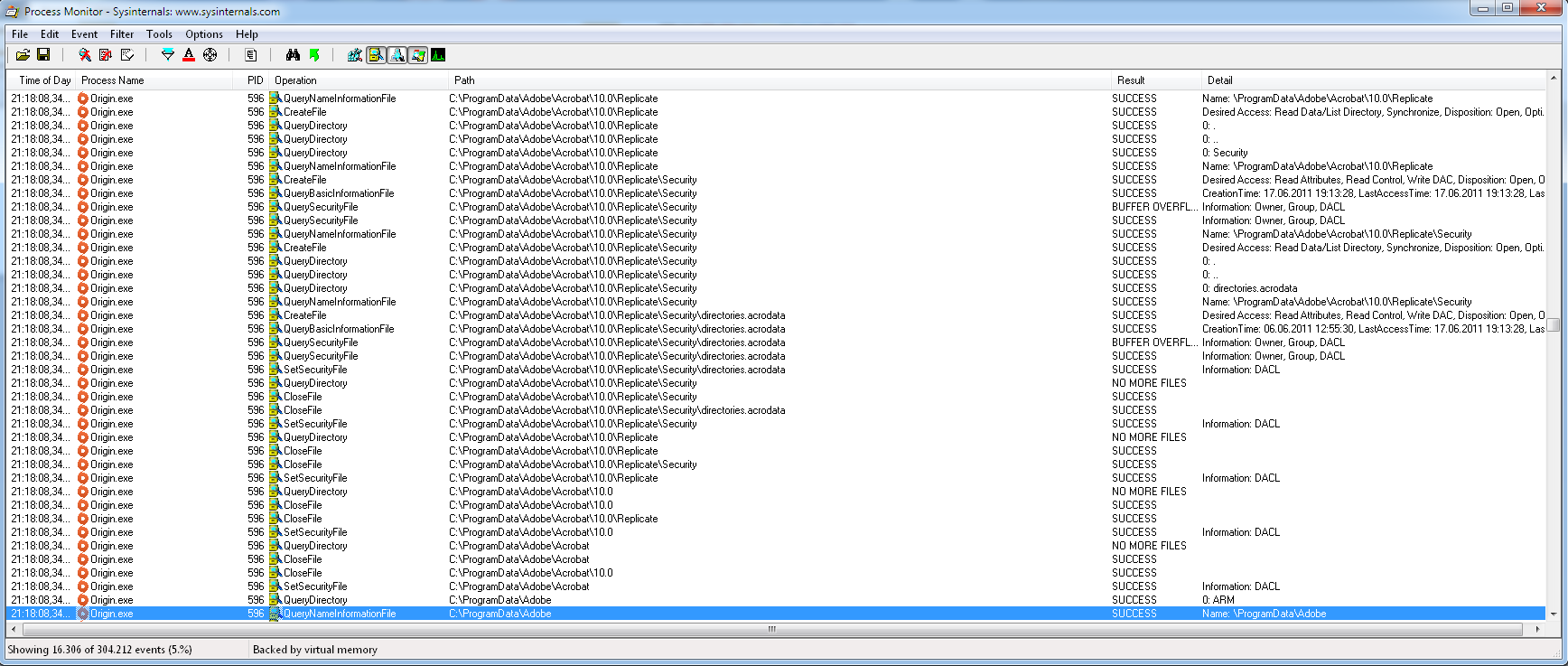Open the Event menu
Image resolution: width=1568 pixels, height=666 pixels.
pos(85,34)
